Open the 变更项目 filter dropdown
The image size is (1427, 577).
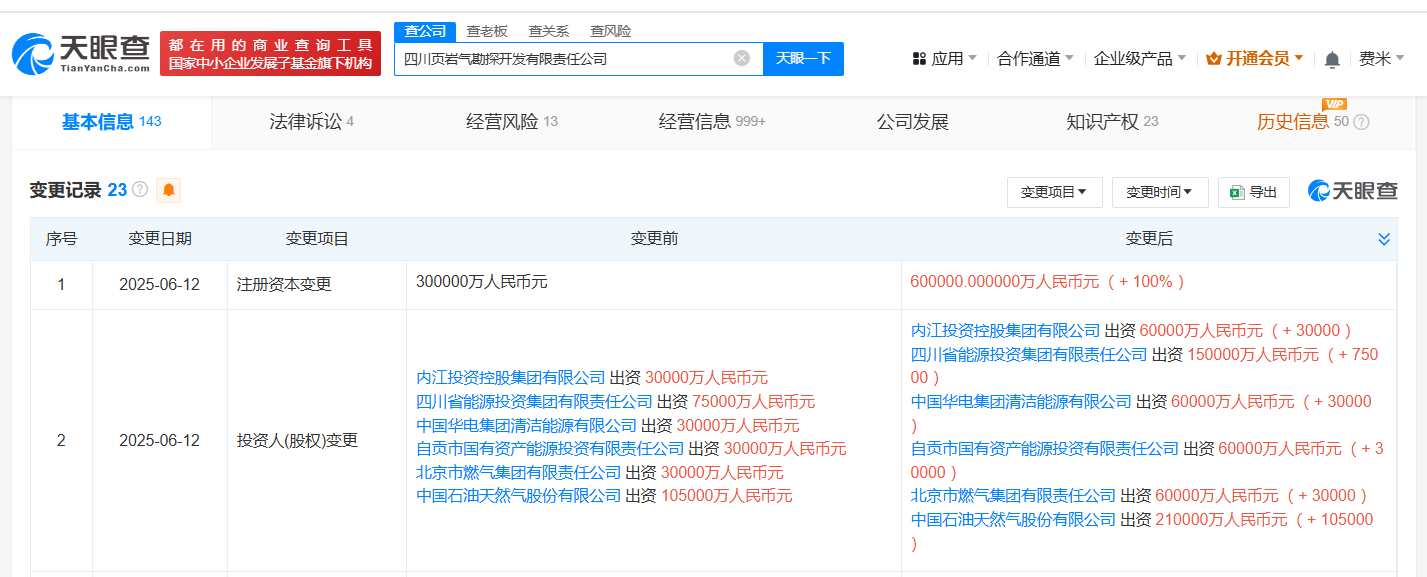coord(1054,192)
